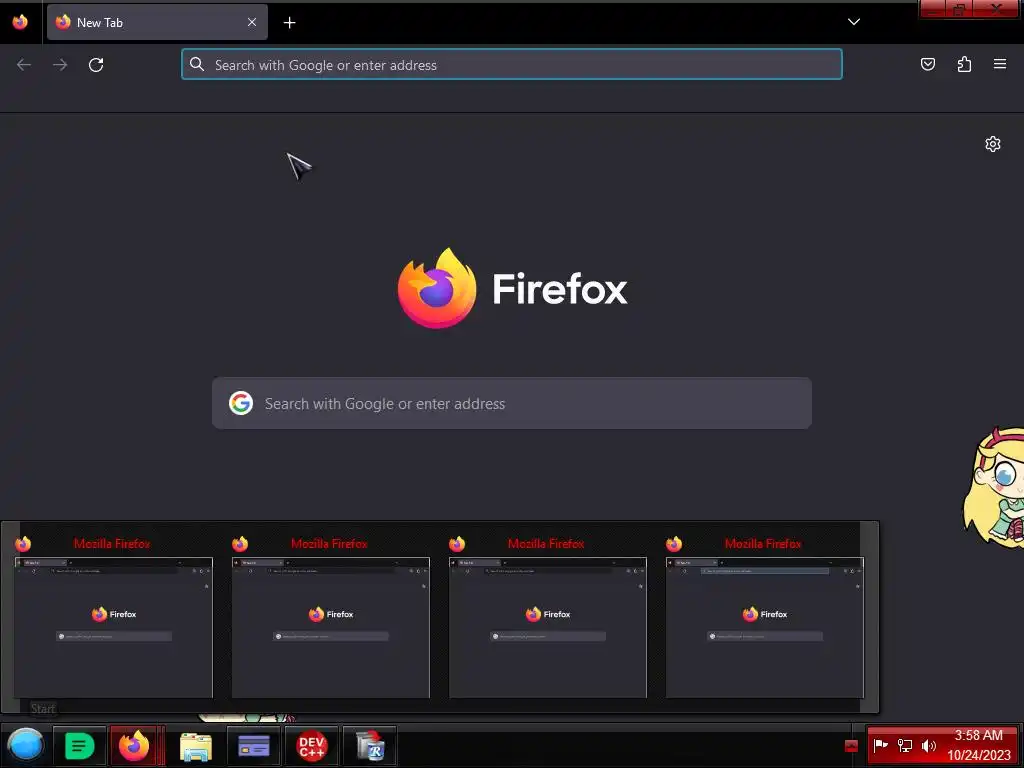Open the Extensions puzzle icon
The height and width of the screenshot is (768, 1024).
coord(964,64)
